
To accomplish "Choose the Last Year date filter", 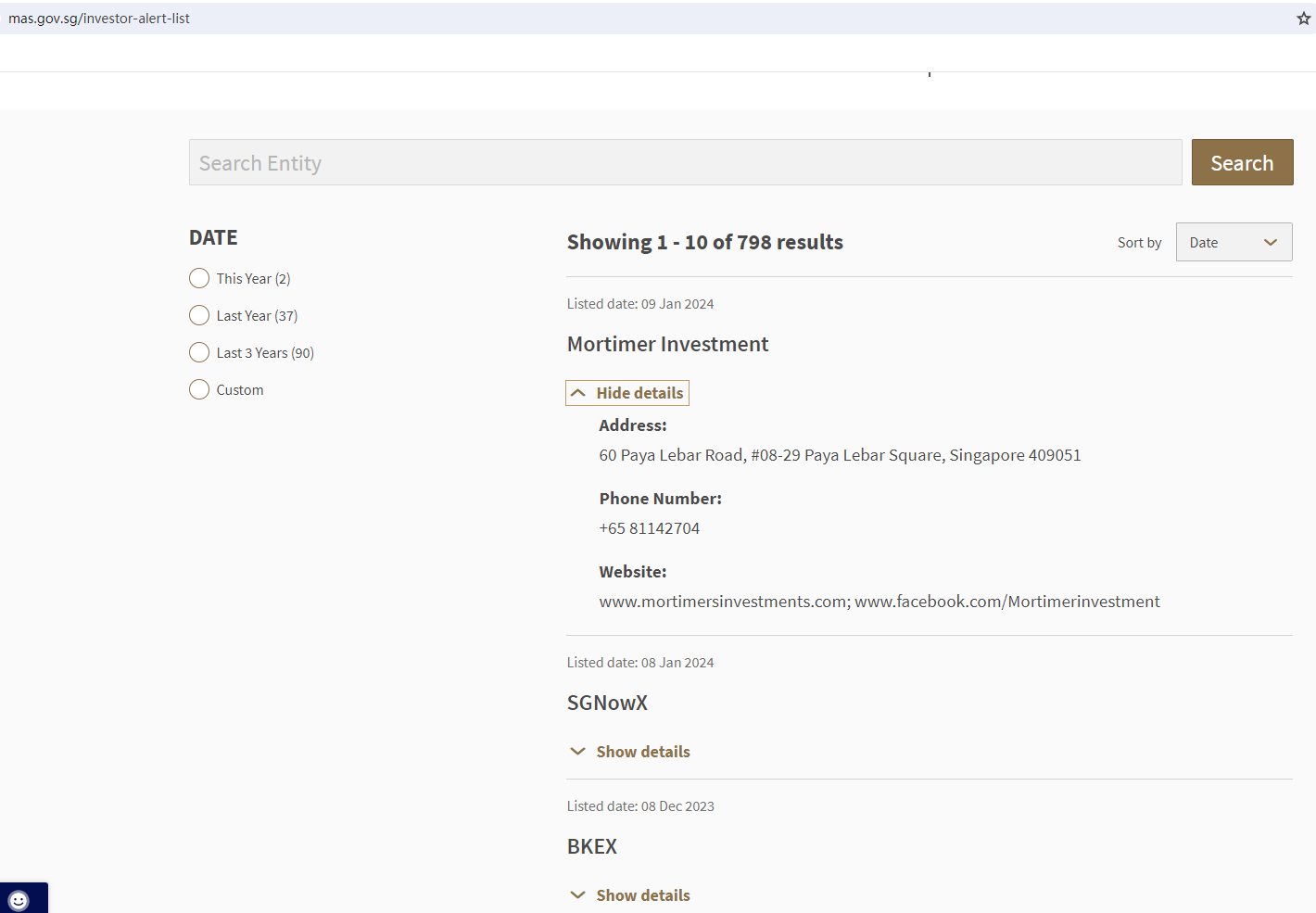I will (199, 316).
